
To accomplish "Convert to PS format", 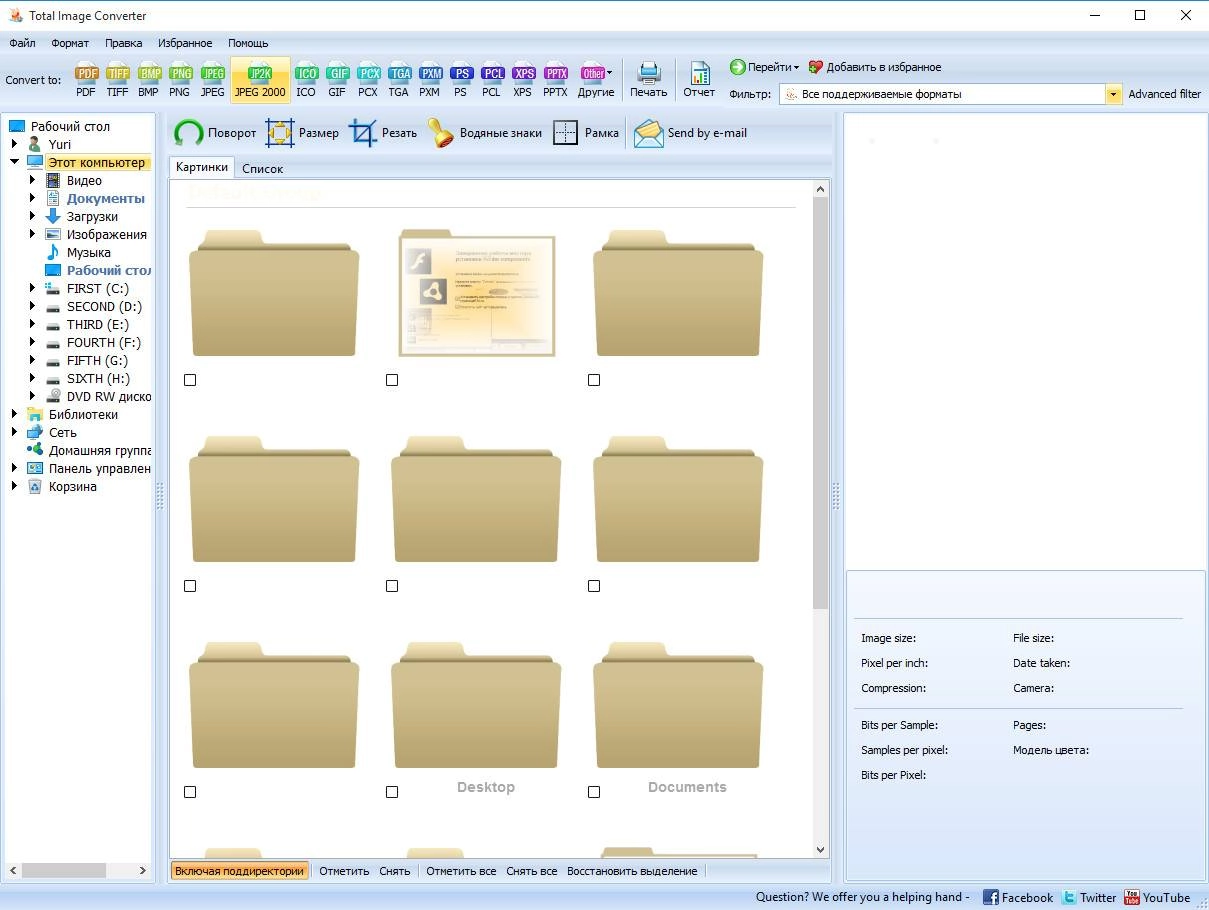I will point(460,80).
